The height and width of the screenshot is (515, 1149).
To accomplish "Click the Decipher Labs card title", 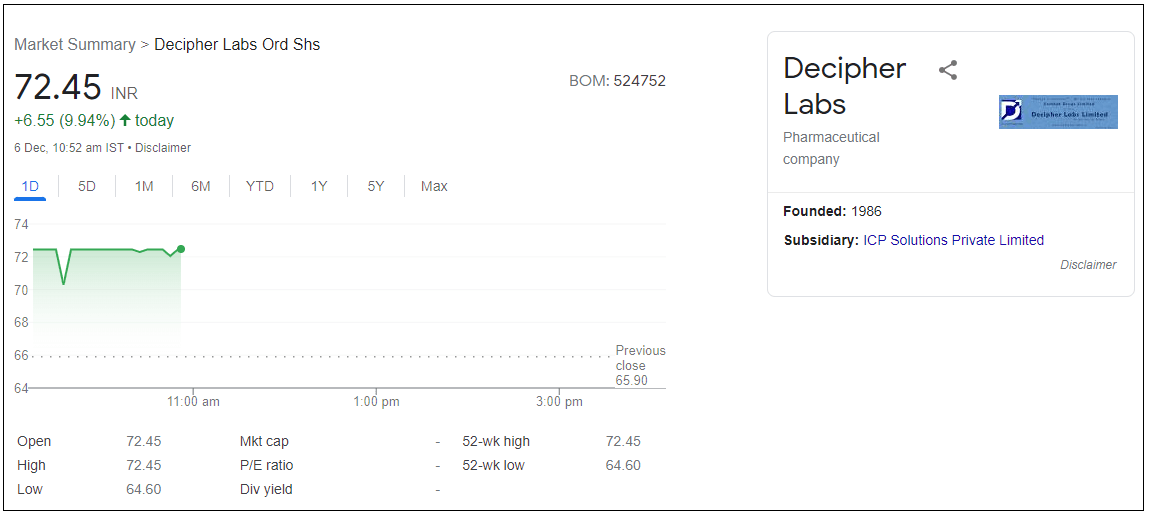I will [845, 86].
